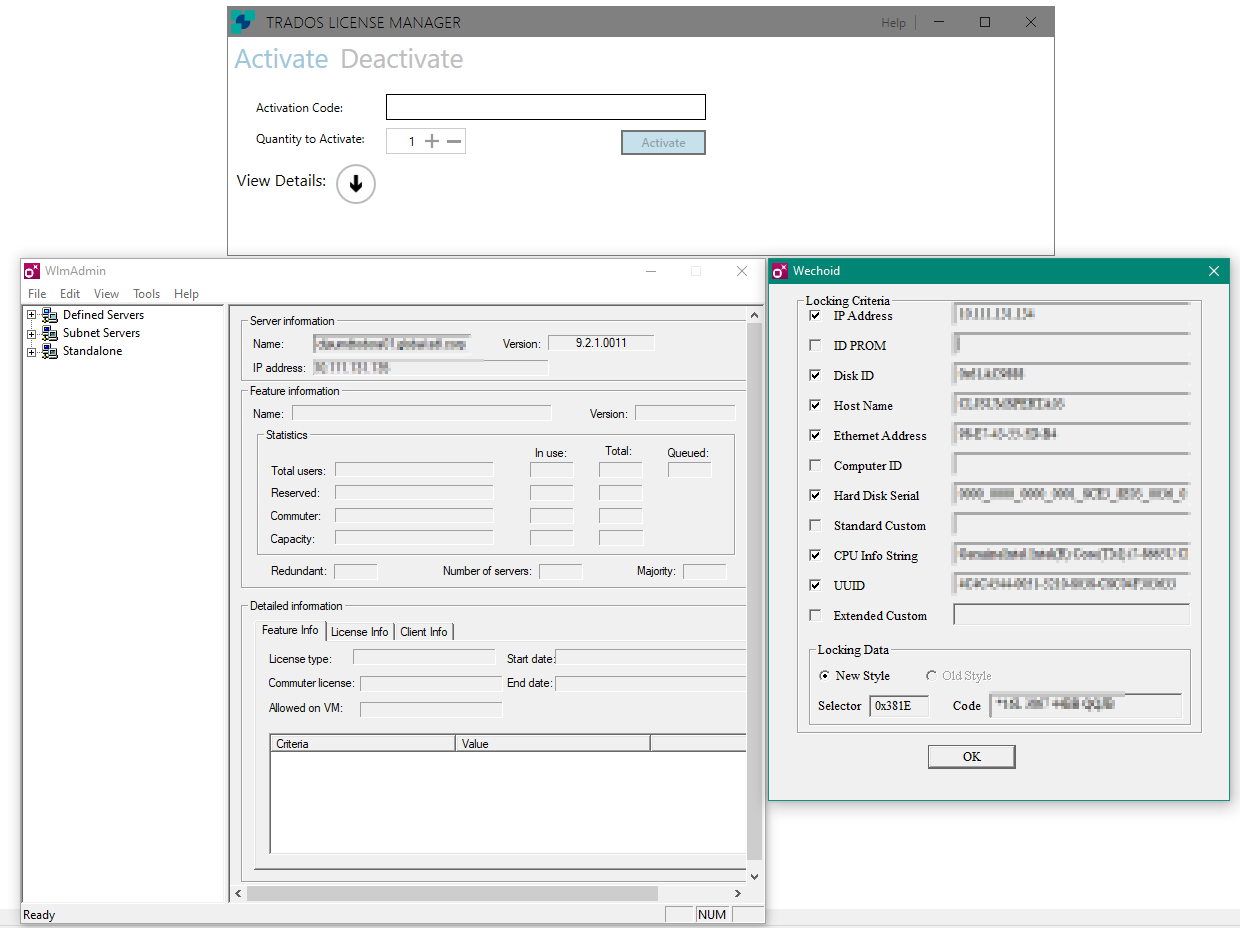Toggle the UUID checkbox

816,586
